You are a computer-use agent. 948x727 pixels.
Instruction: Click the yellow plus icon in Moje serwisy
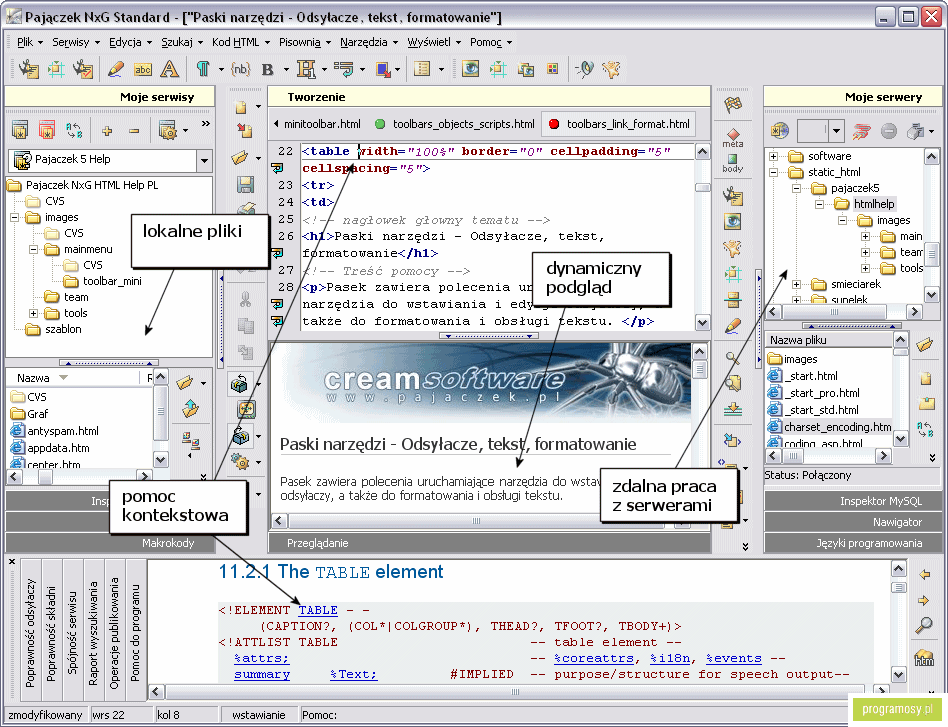(x=107, y=130)
